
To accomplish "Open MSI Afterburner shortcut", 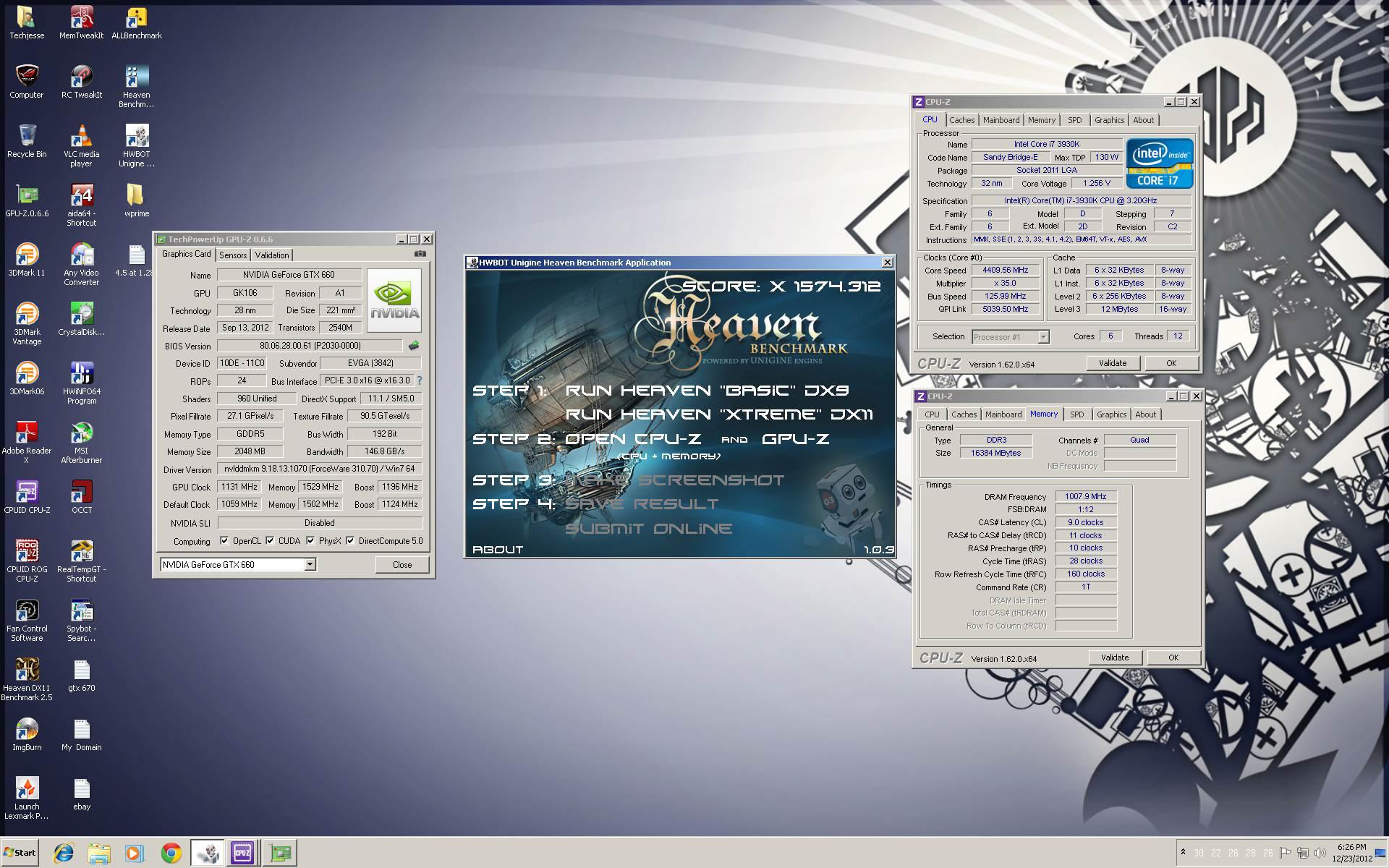I will pos(81,443).
